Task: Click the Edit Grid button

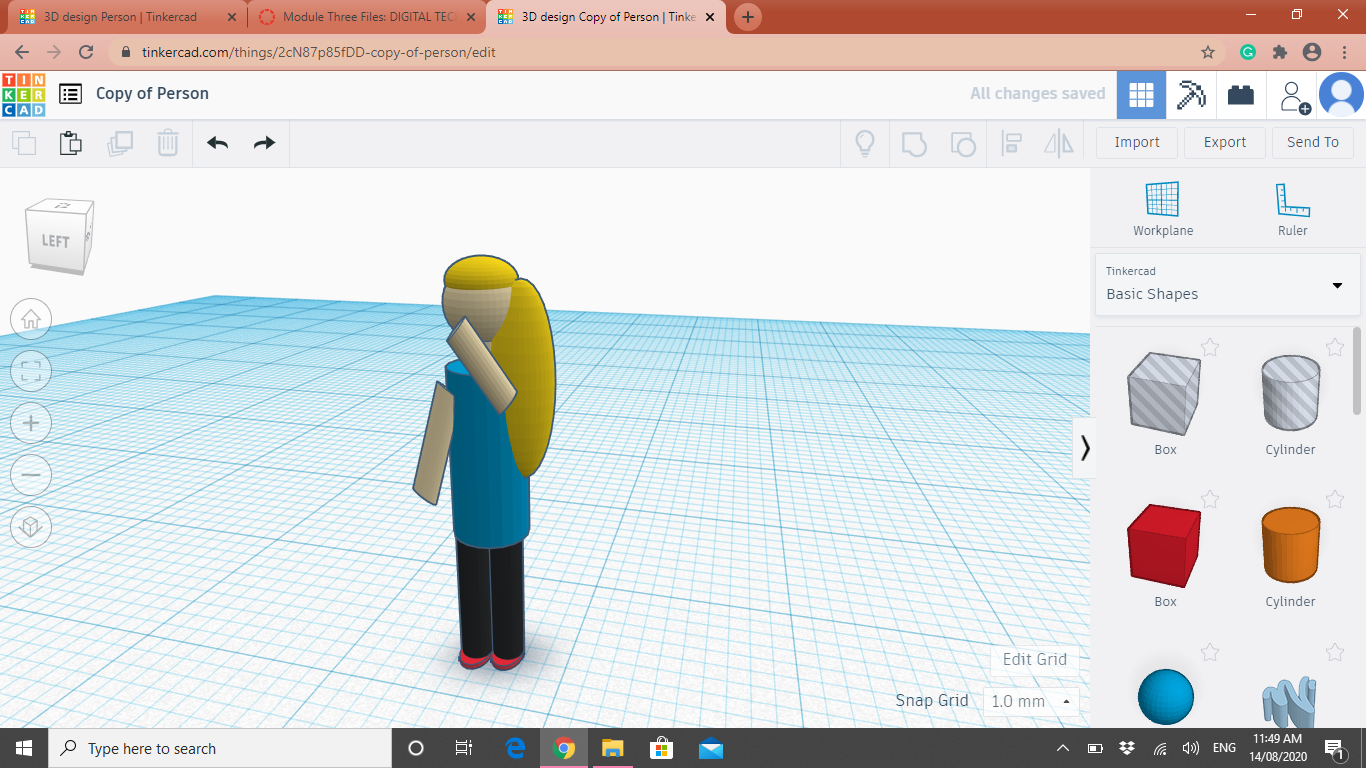Action: 1034,659
